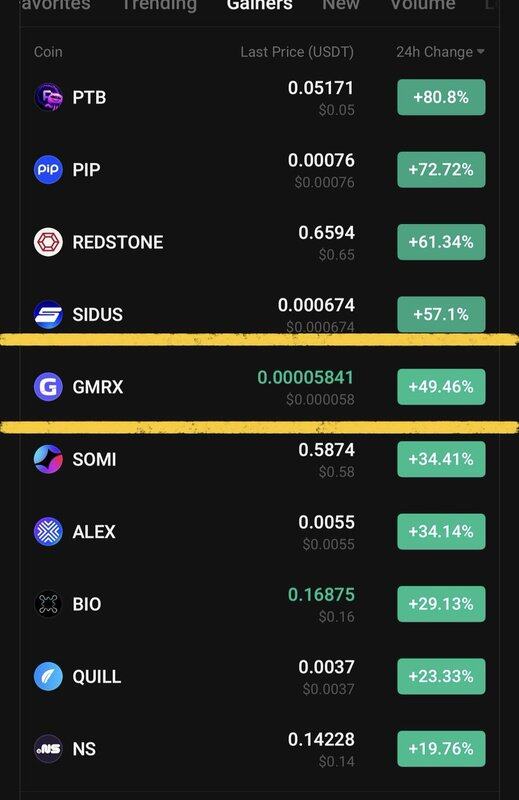Select the SOMI coin icon
Image resolution: width=519 pixels, height=800 pixels.
(48, 459)
